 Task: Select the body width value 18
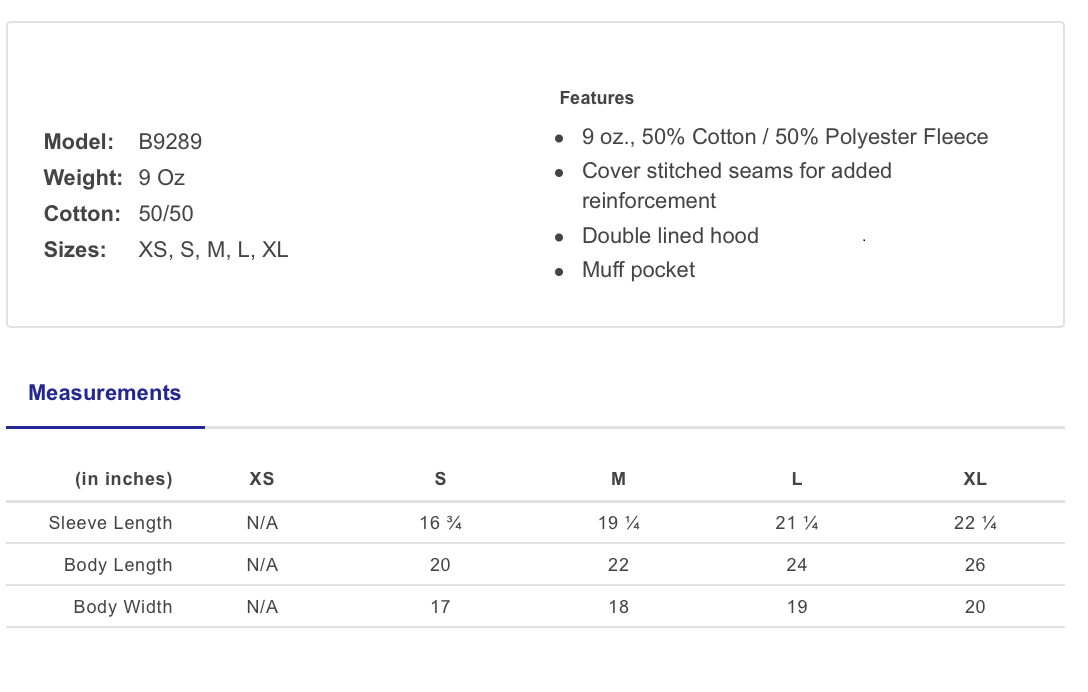point(618,607)
